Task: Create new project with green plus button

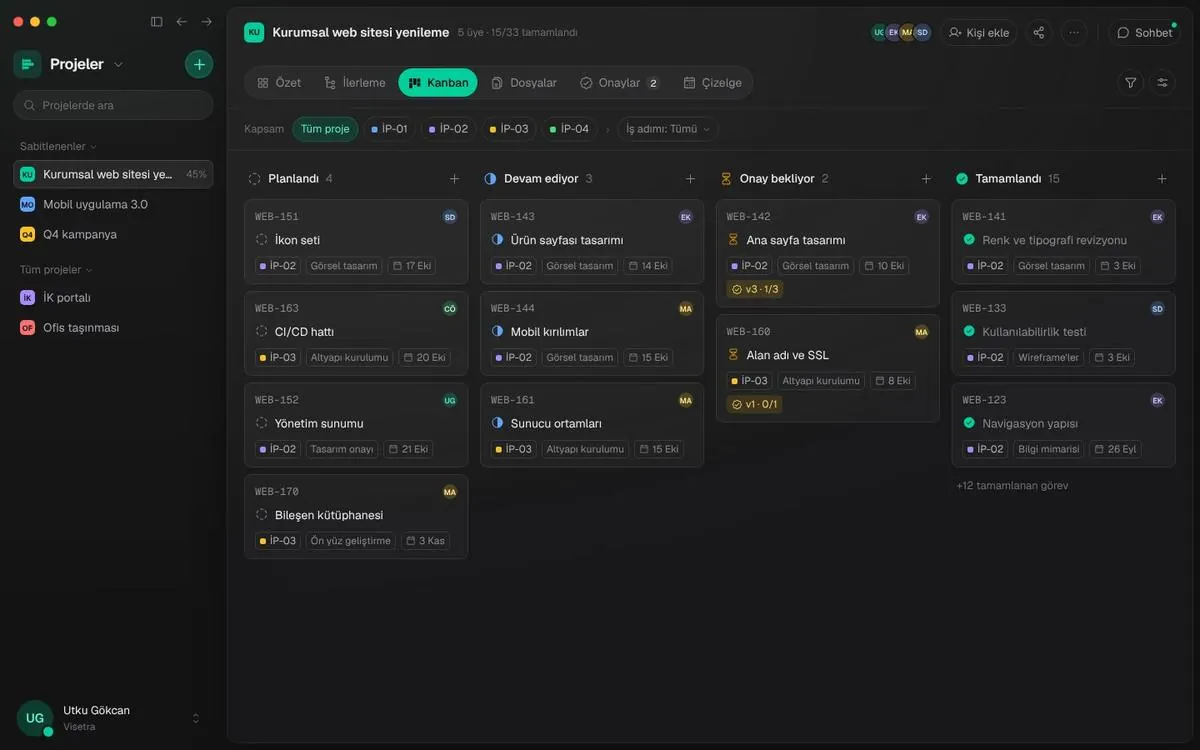Action: 199,64
